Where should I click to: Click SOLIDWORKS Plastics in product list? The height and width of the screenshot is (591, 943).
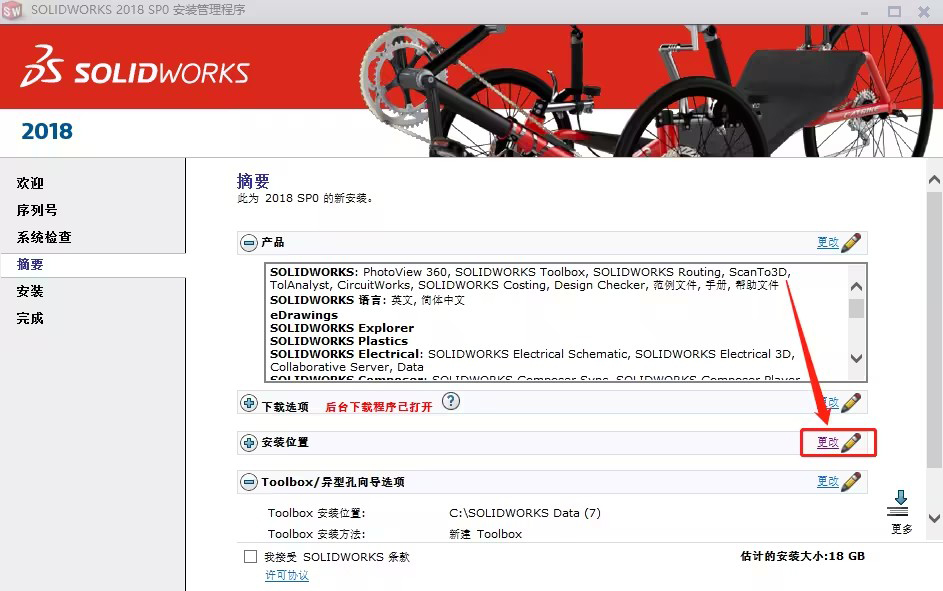click(339, 341)
